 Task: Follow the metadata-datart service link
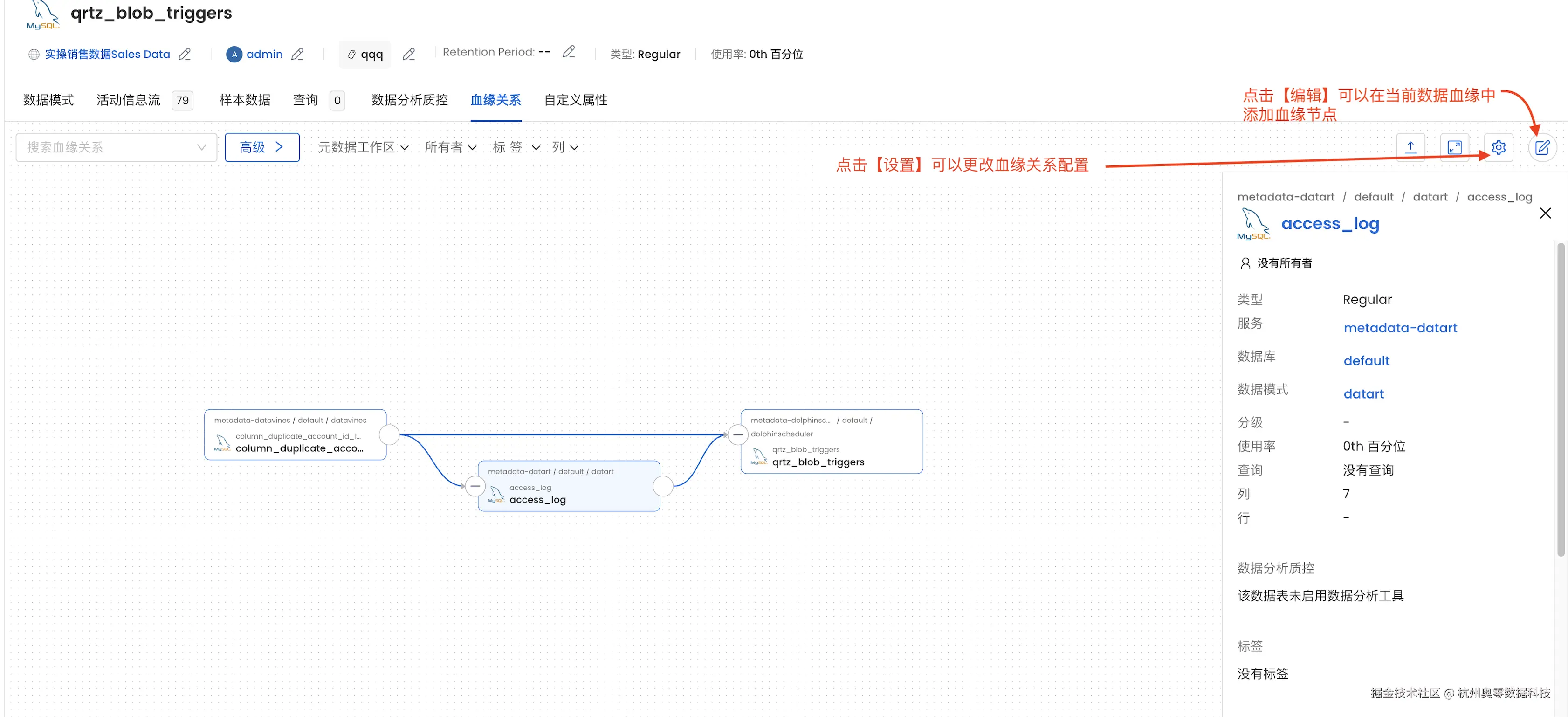click(1401, 328)
